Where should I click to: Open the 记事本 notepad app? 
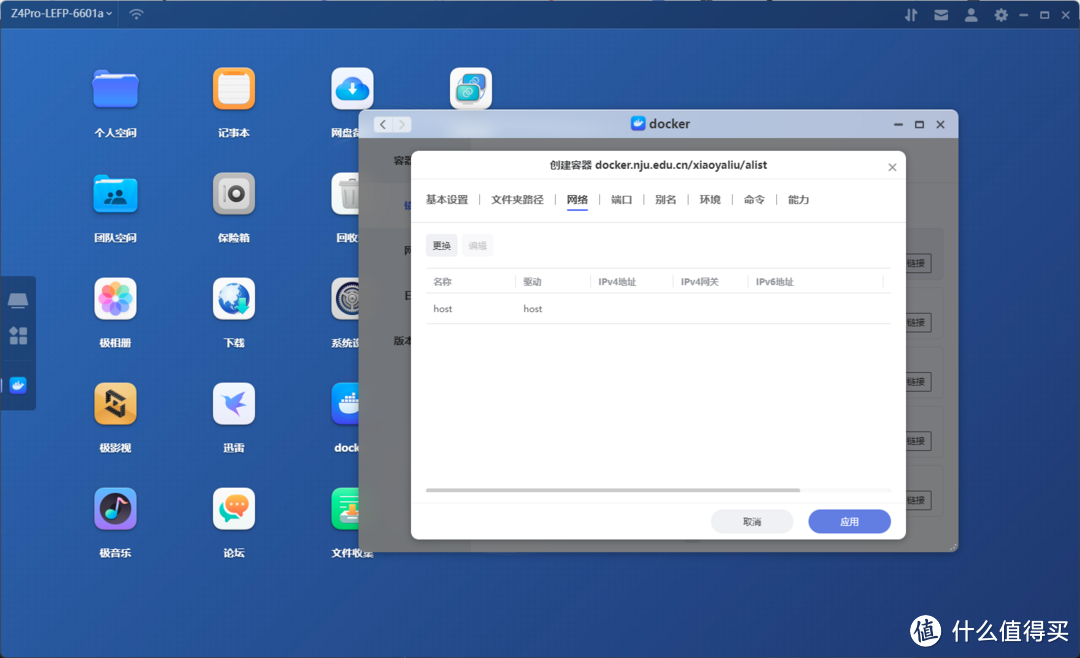point(233,89)
